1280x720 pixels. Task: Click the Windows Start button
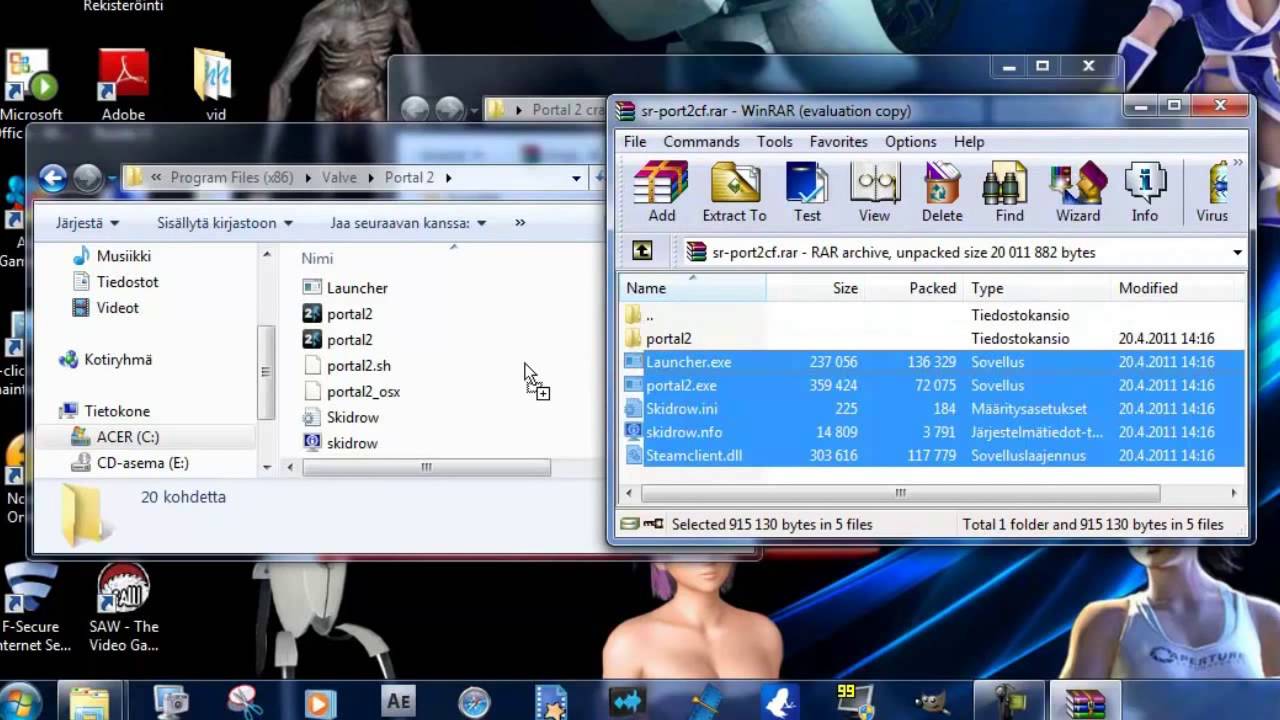point(21,700)
